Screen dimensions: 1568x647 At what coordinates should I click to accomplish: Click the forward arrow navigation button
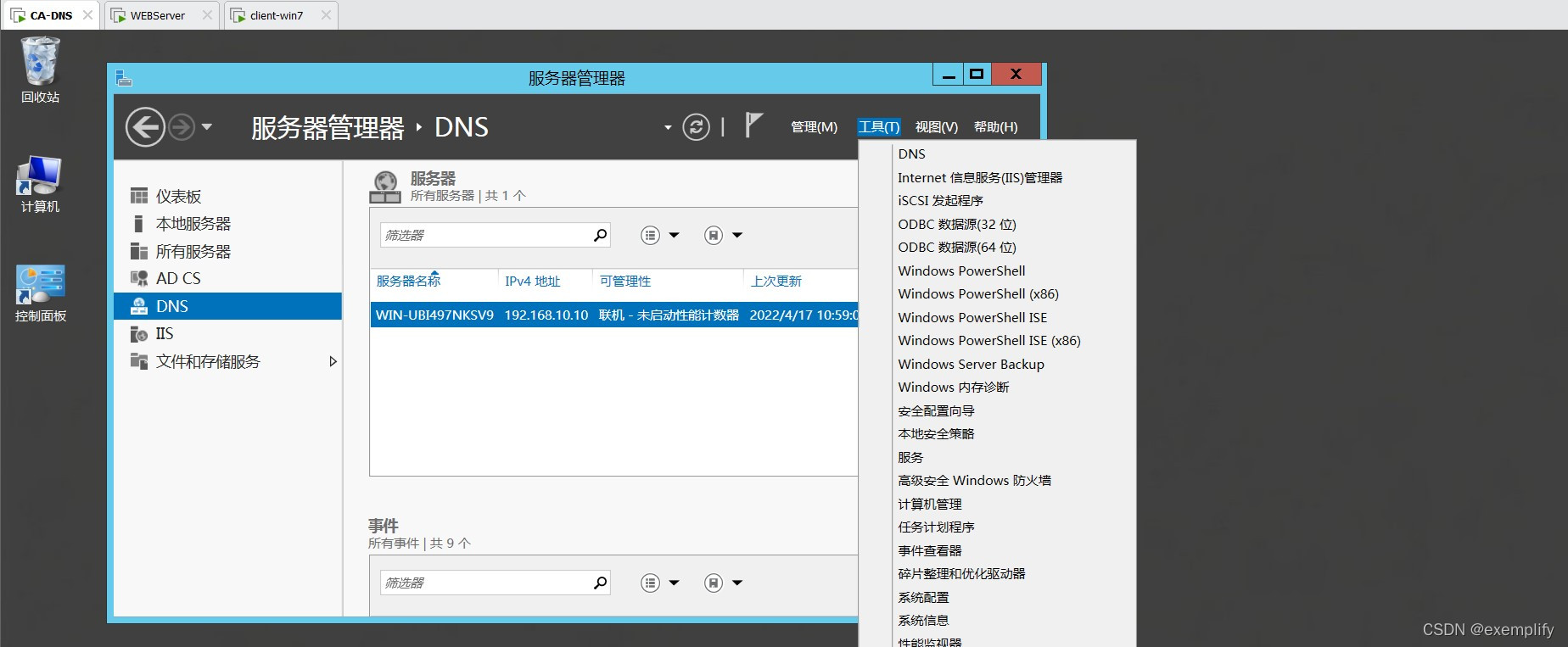[x=181, y=127]
